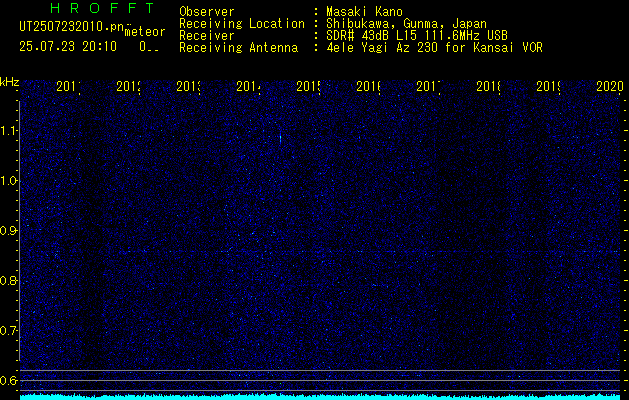Screen dimensions: 629x400
Task: Click the 2019 time marker
Action: (x=548, y=86)
